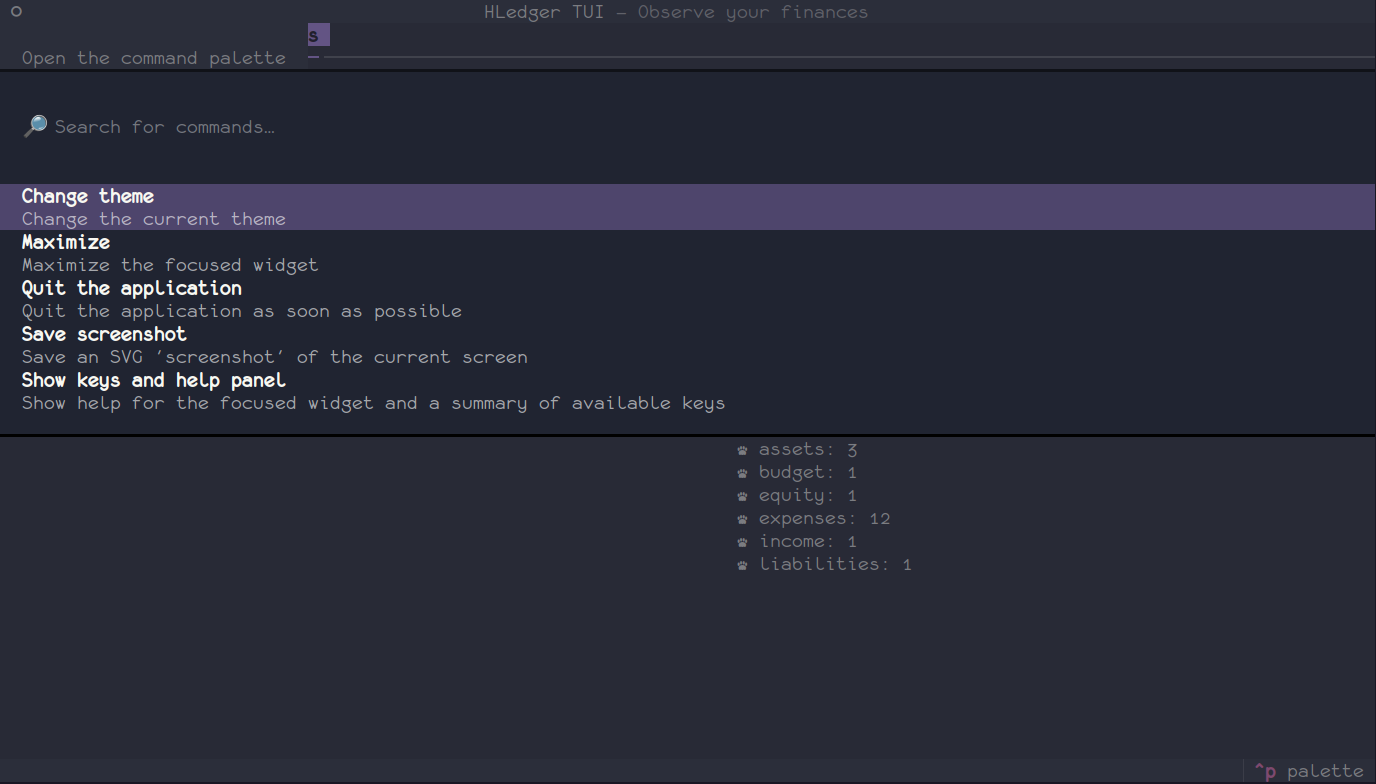Switch to the highlighted 's' tab
Viewport: 1376px width, 784px height.
tap(318, 36)
